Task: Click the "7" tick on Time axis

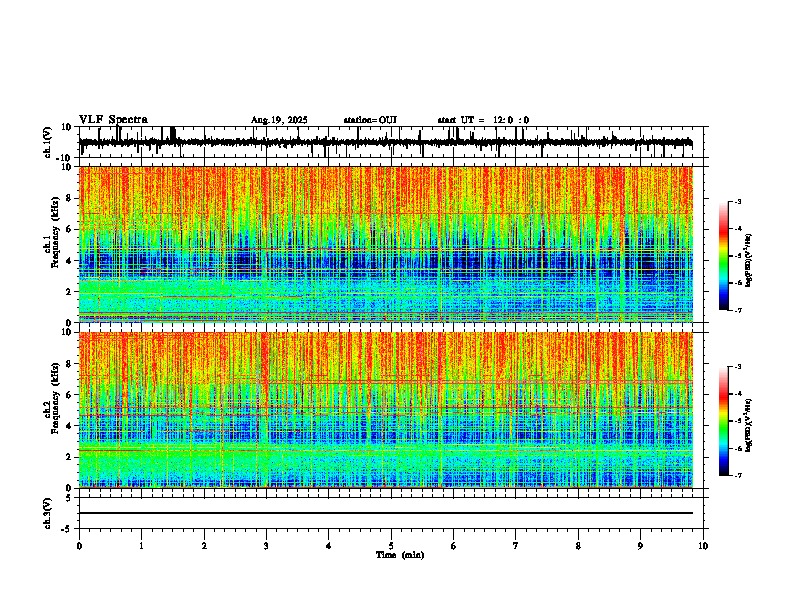Action: pyautogui.click(x=516, y=546)
